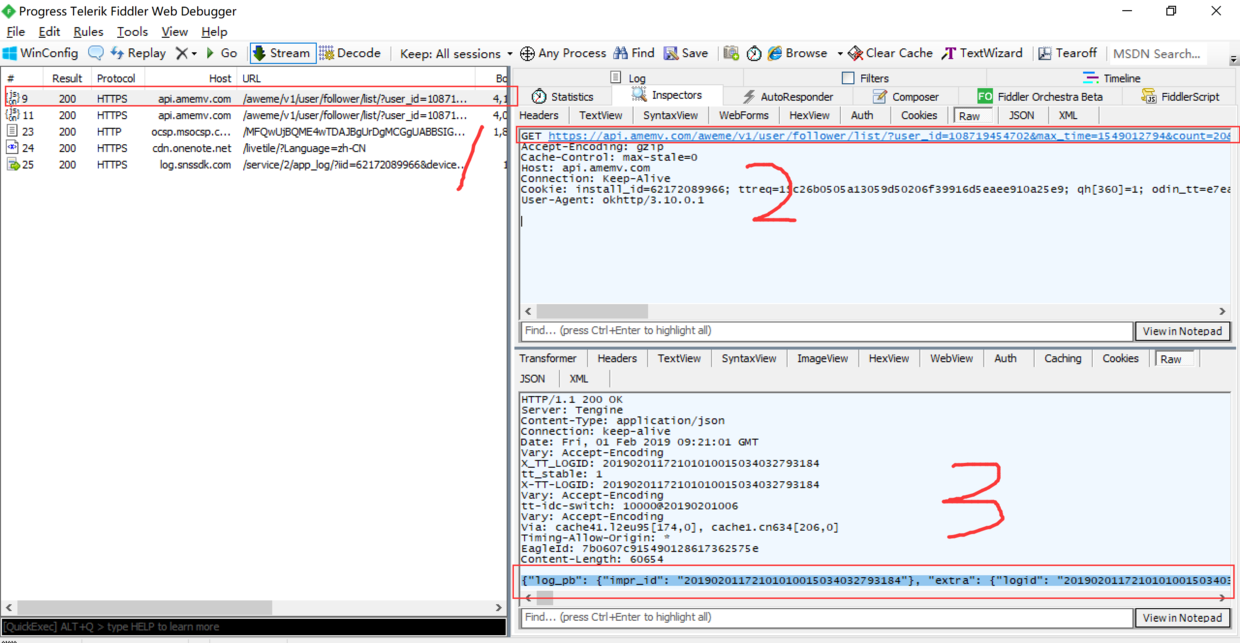Click the request Find text field
This screenshot has width=1240, height=643.
click(x=826, y=331)
